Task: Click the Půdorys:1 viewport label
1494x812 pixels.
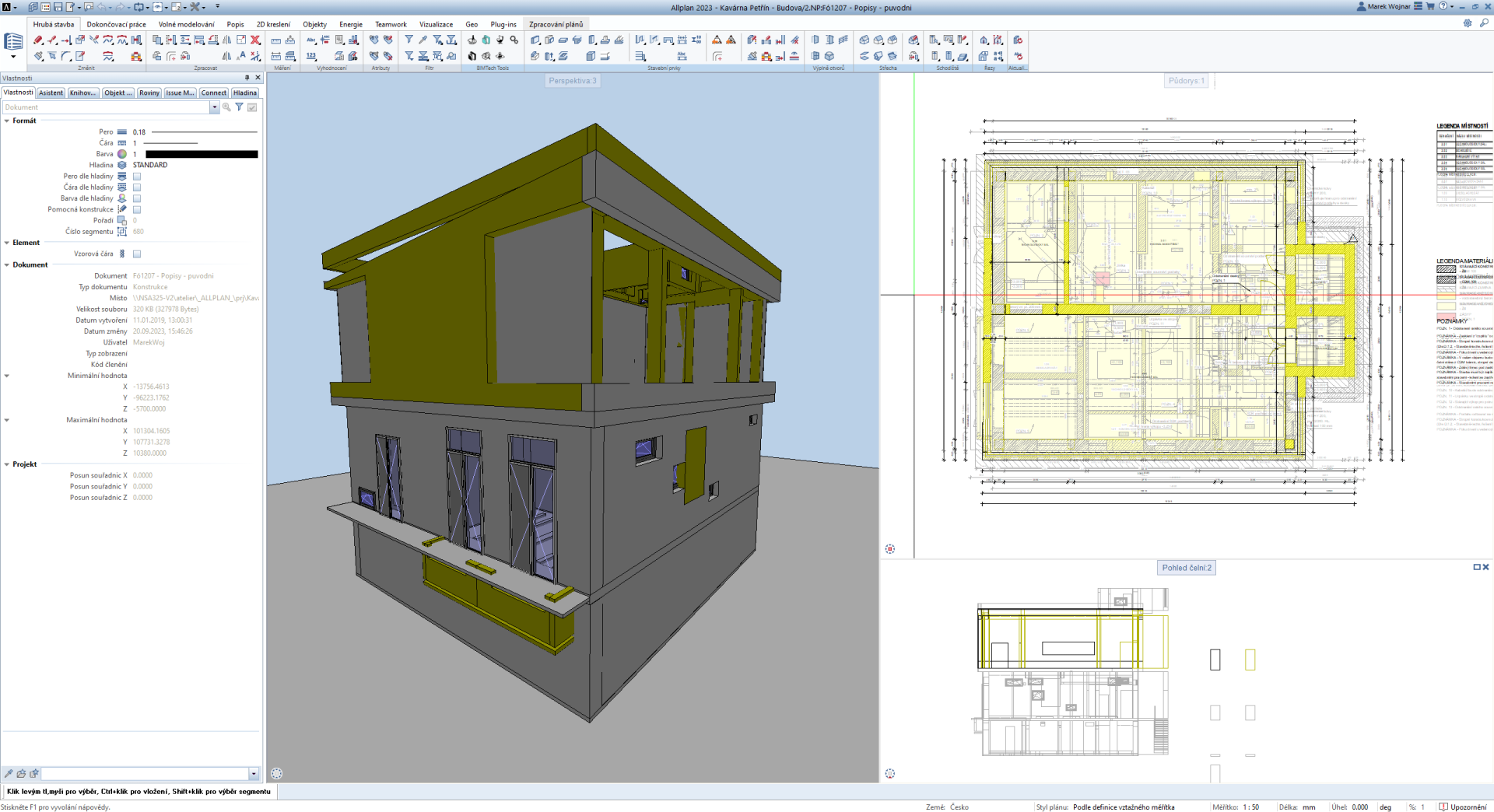Action: click(1186, 81)
